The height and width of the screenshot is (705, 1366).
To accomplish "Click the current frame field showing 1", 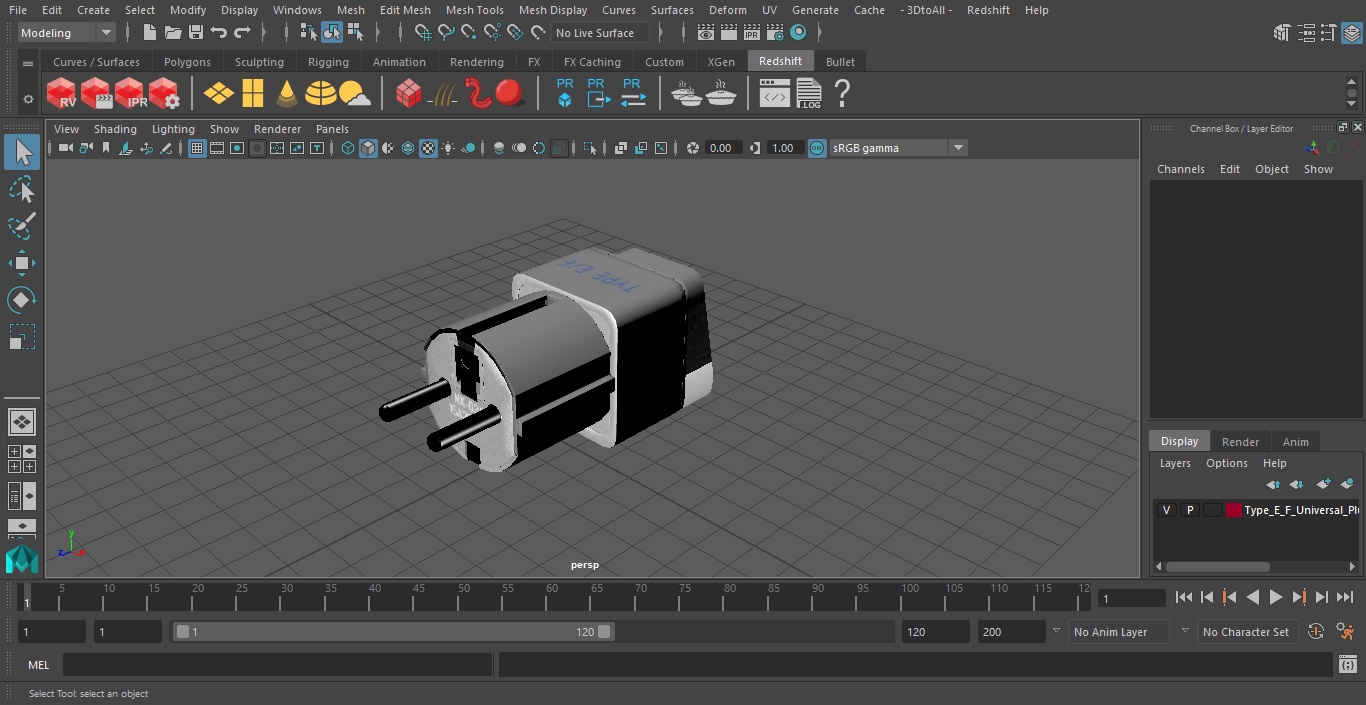I will point(1132,598).
